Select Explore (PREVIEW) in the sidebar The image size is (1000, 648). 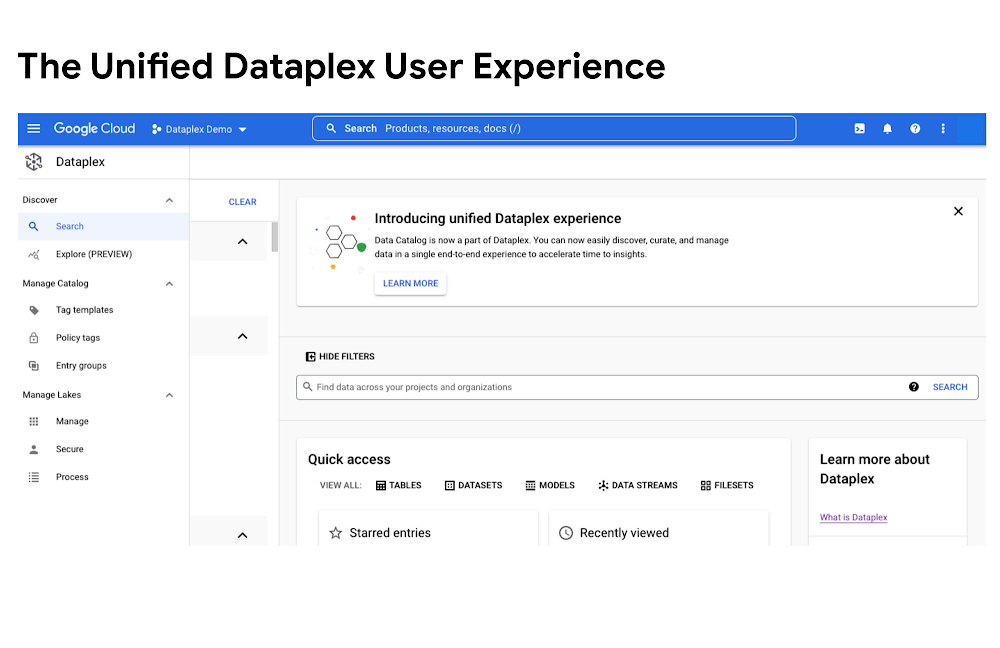[93, 254]
